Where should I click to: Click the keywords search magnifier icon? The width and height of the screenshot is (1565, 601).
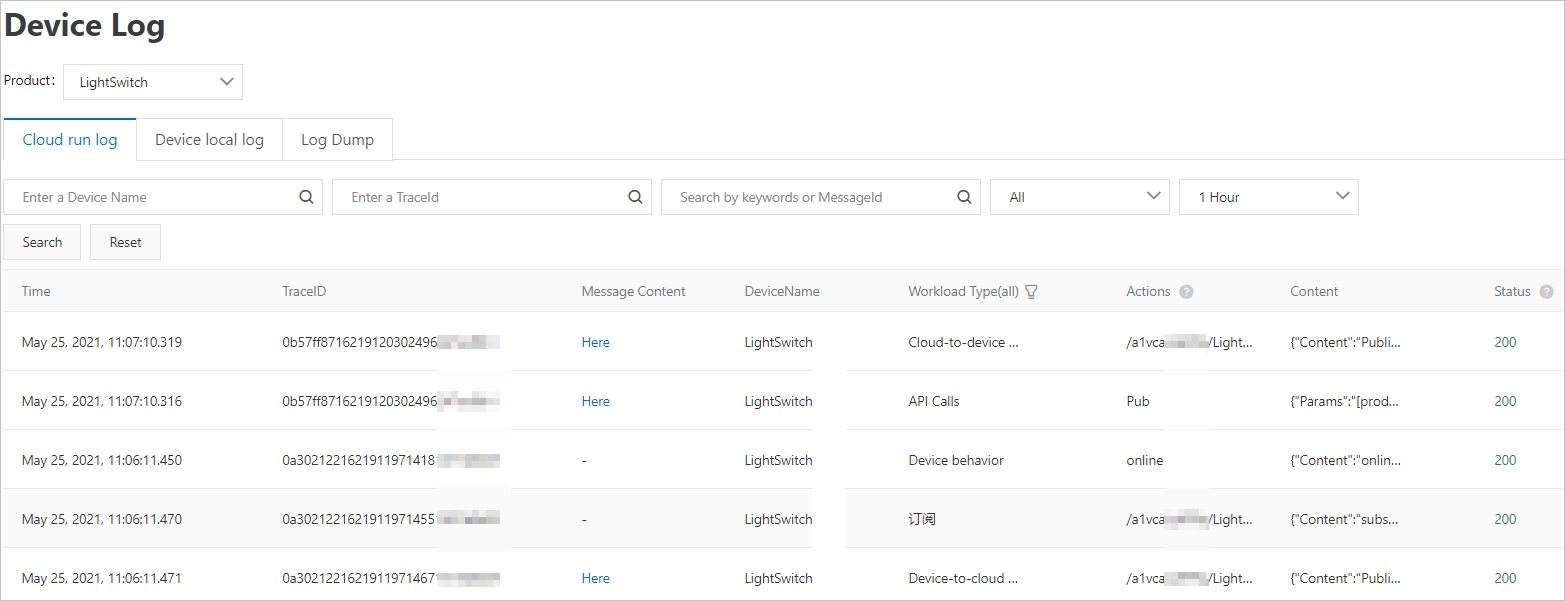963,196
